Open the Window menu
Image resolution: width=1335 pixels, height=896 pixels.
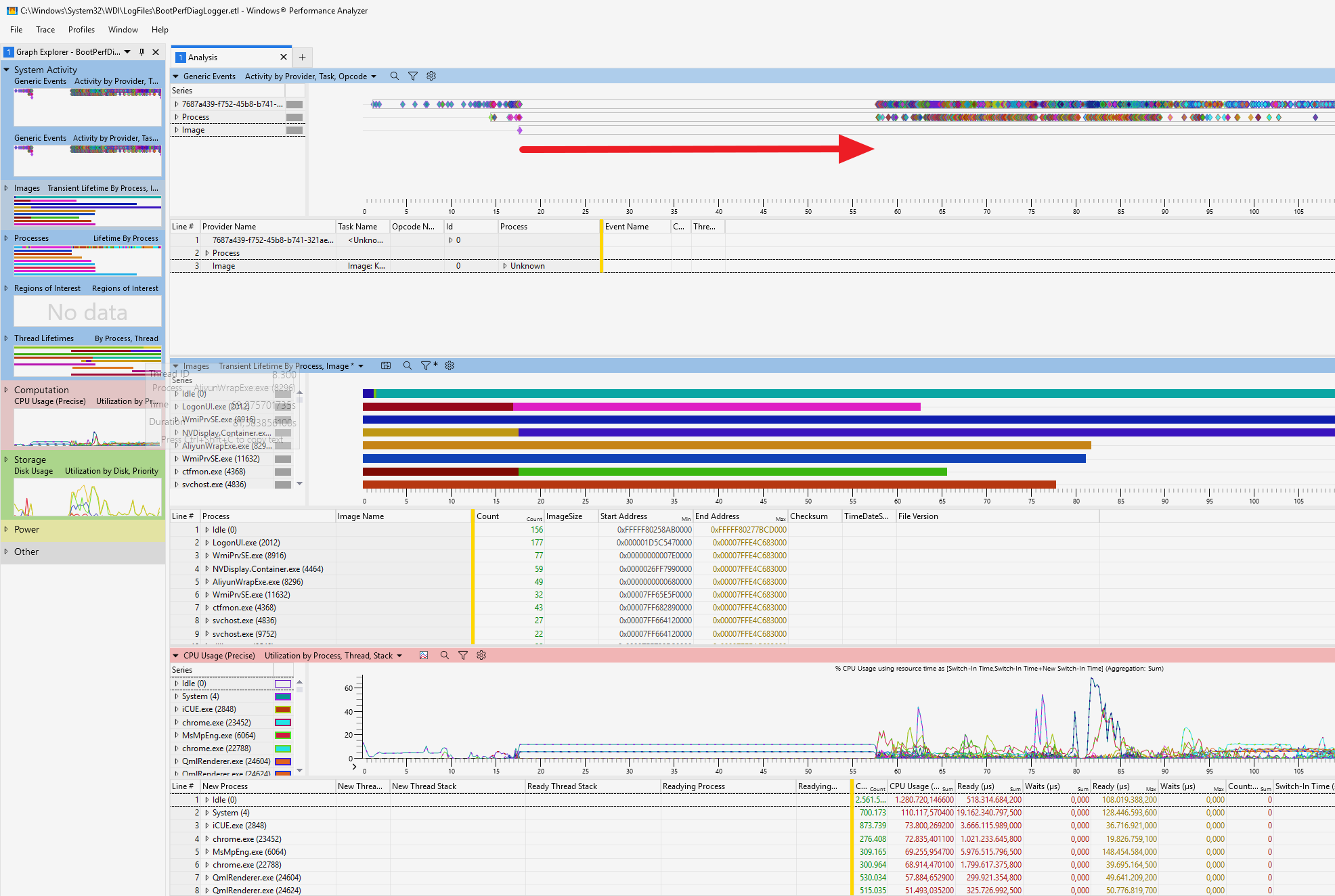coord(123,30)
